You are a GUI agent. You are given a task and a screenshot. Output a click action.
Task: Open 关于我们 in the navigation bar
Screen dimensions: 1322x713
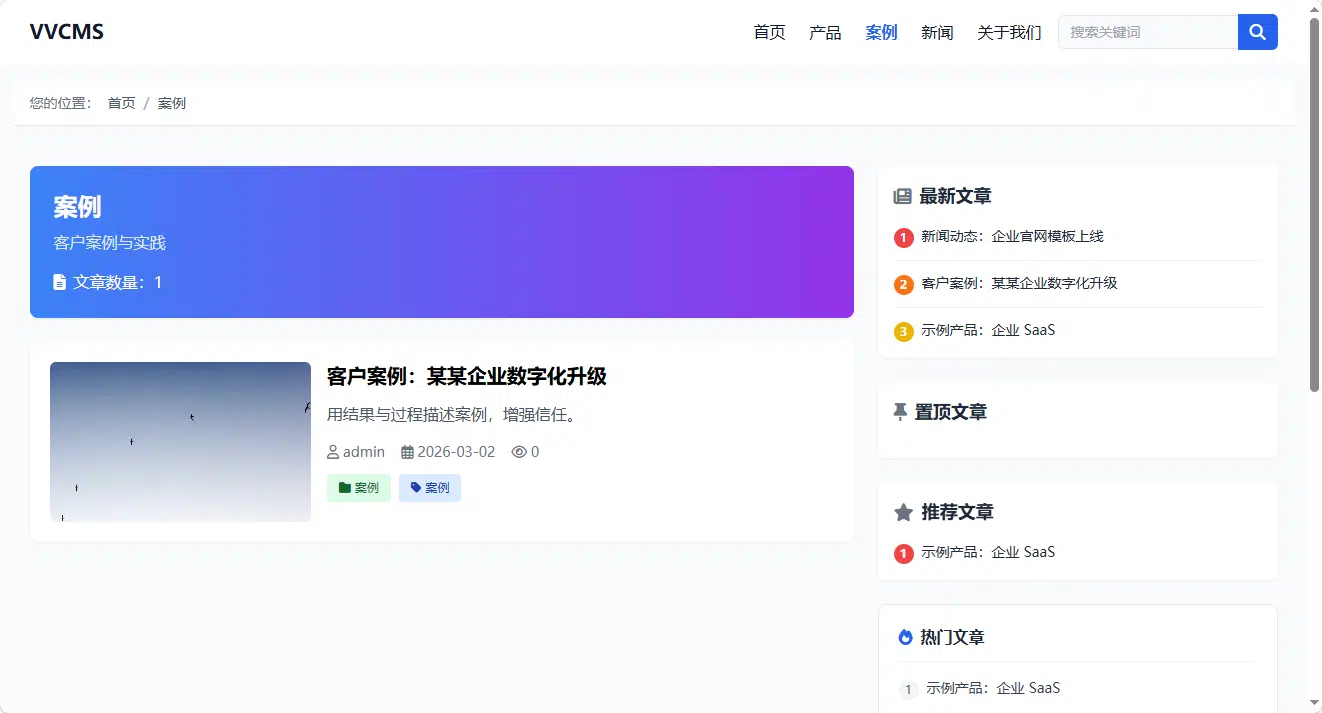1009,32
